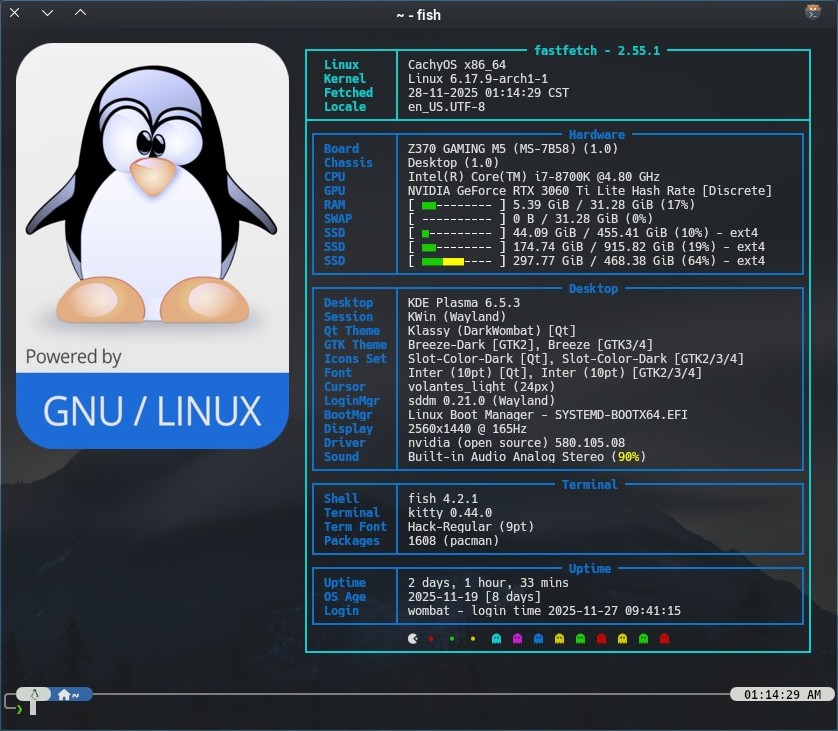
Task: Click the cyan ghost icon
Action: tap(496, 637)
